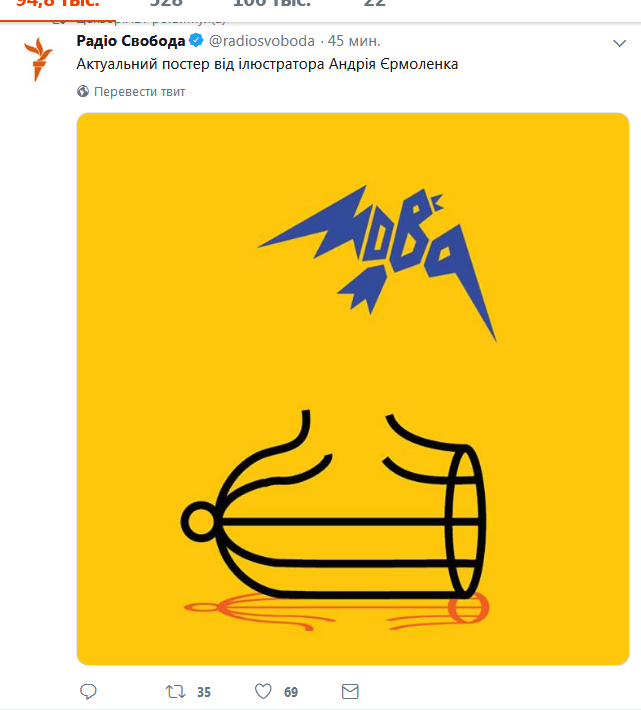Like the tweet with the heart icon
The height and width of the screenshot is (710, 641).
[263, 691]
